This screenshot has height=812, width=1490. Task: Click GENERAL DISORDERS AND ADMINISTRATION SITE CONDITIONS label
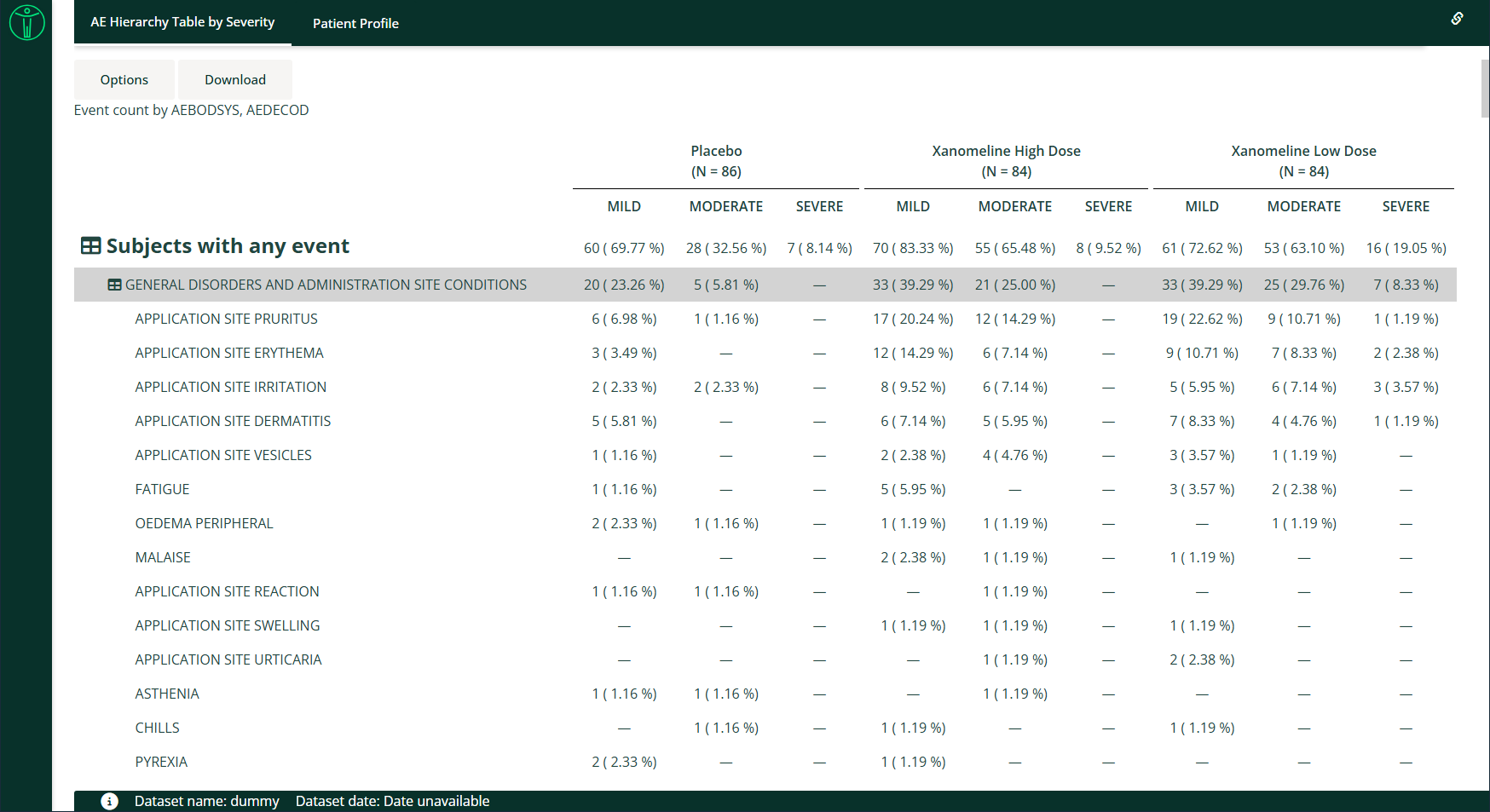click(x=326, y=285)
